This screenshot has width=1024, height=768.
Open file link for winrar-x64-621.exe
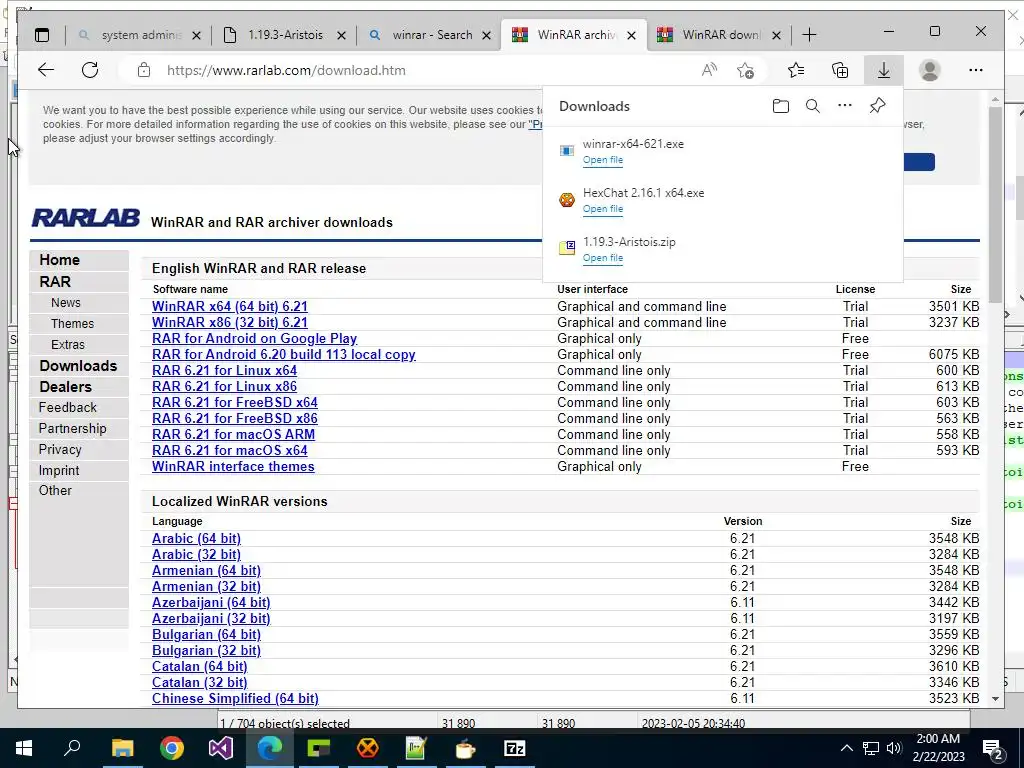point(602,160)
